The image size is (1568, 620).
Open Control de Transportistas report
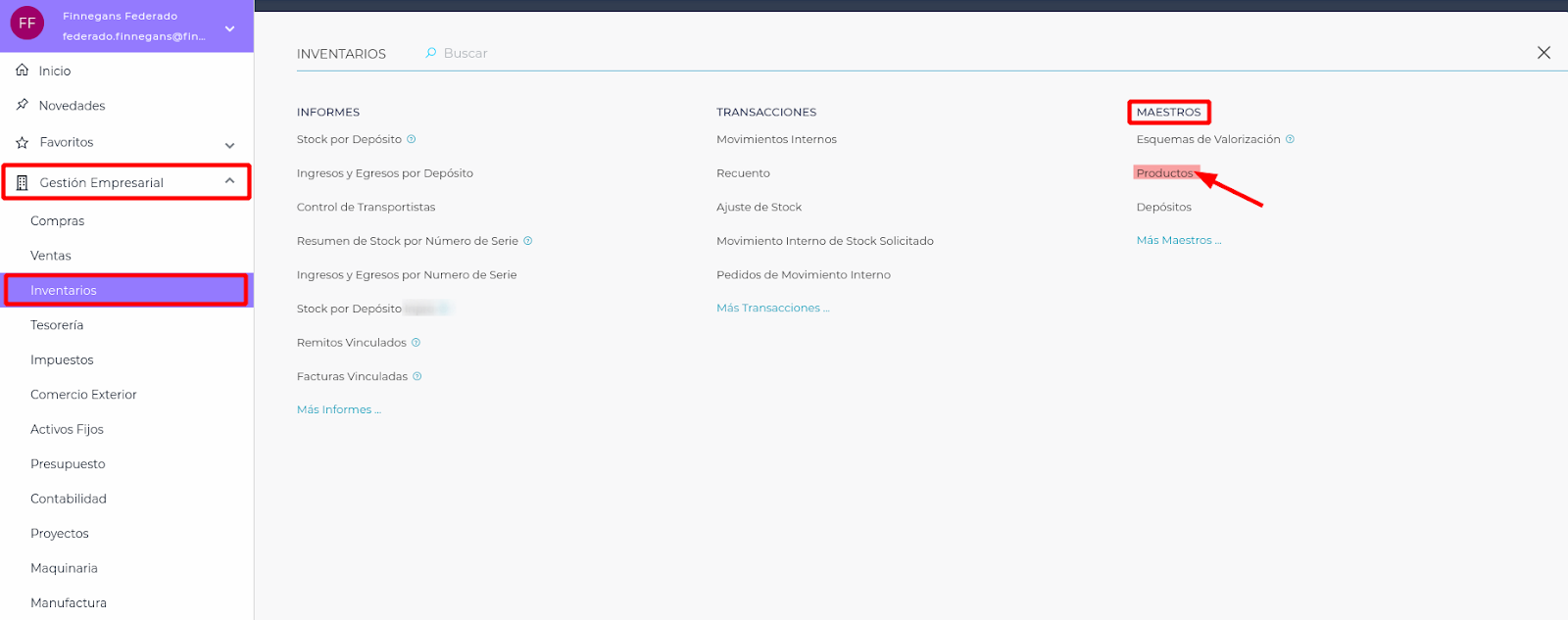[366, 208]
